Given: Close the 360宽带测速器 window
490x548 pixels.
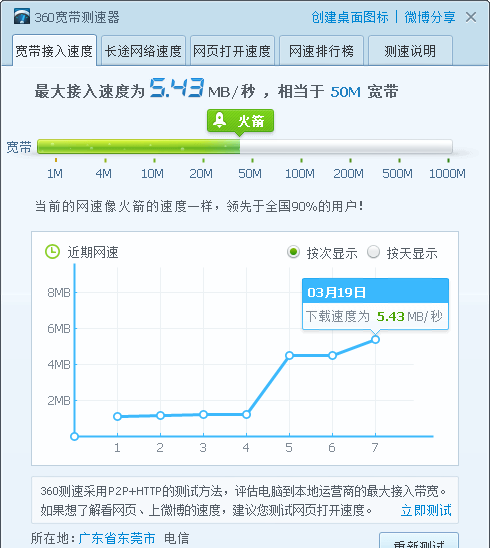Looking at the screenshot, I should (471, 17).
